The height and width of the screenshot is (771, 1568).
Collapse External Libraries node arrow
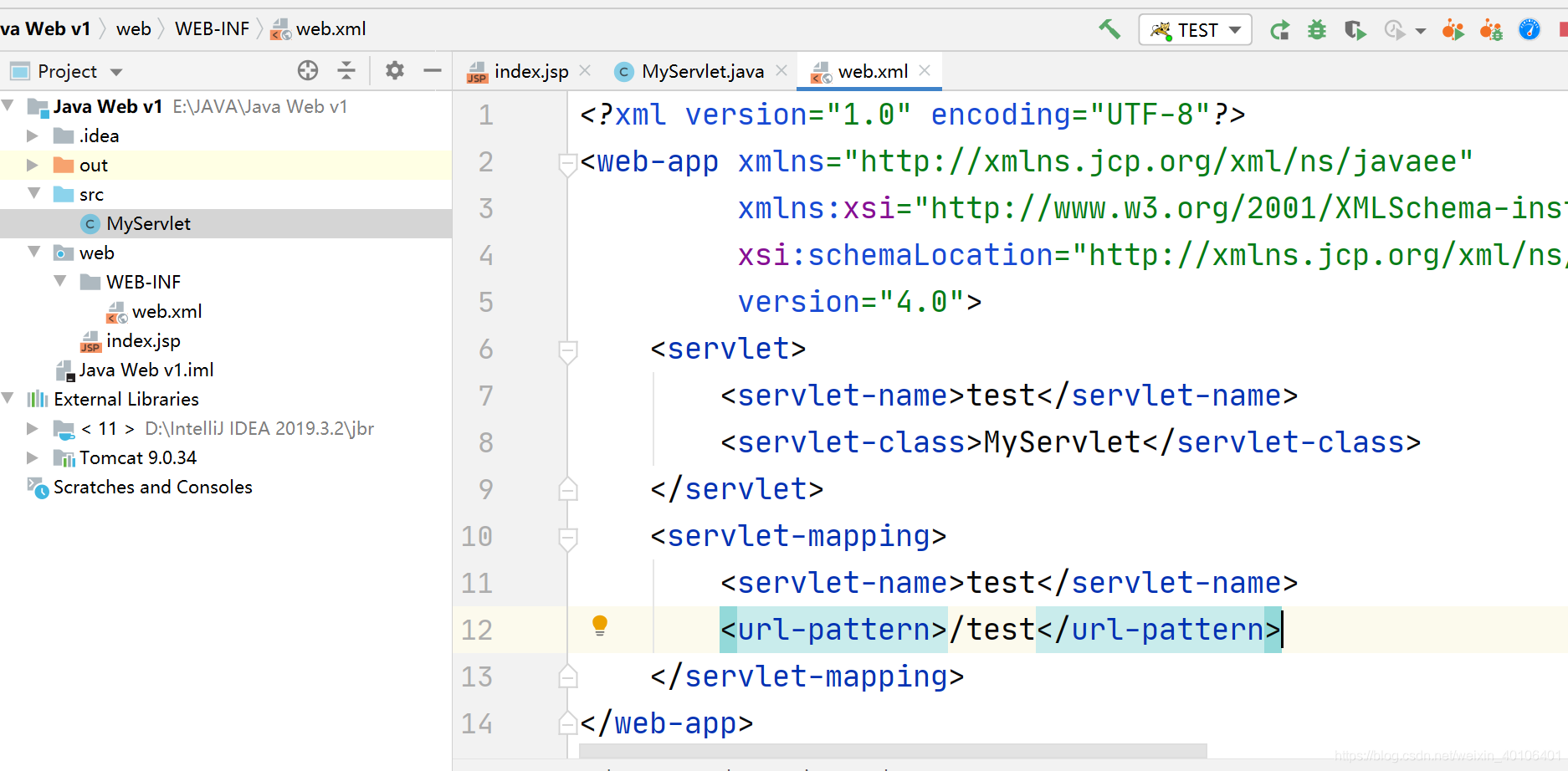coord(8,399)
